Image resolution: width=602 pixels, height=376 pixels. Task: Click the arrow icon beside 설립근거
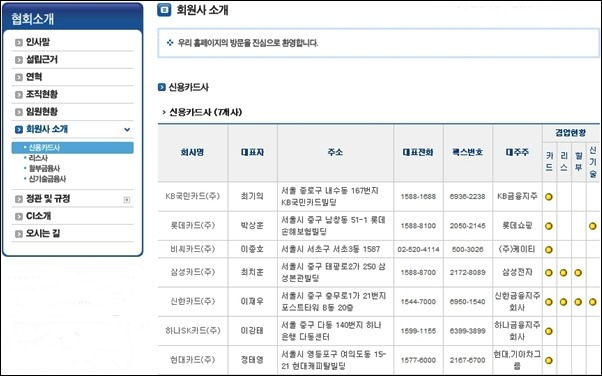[19, 60]
